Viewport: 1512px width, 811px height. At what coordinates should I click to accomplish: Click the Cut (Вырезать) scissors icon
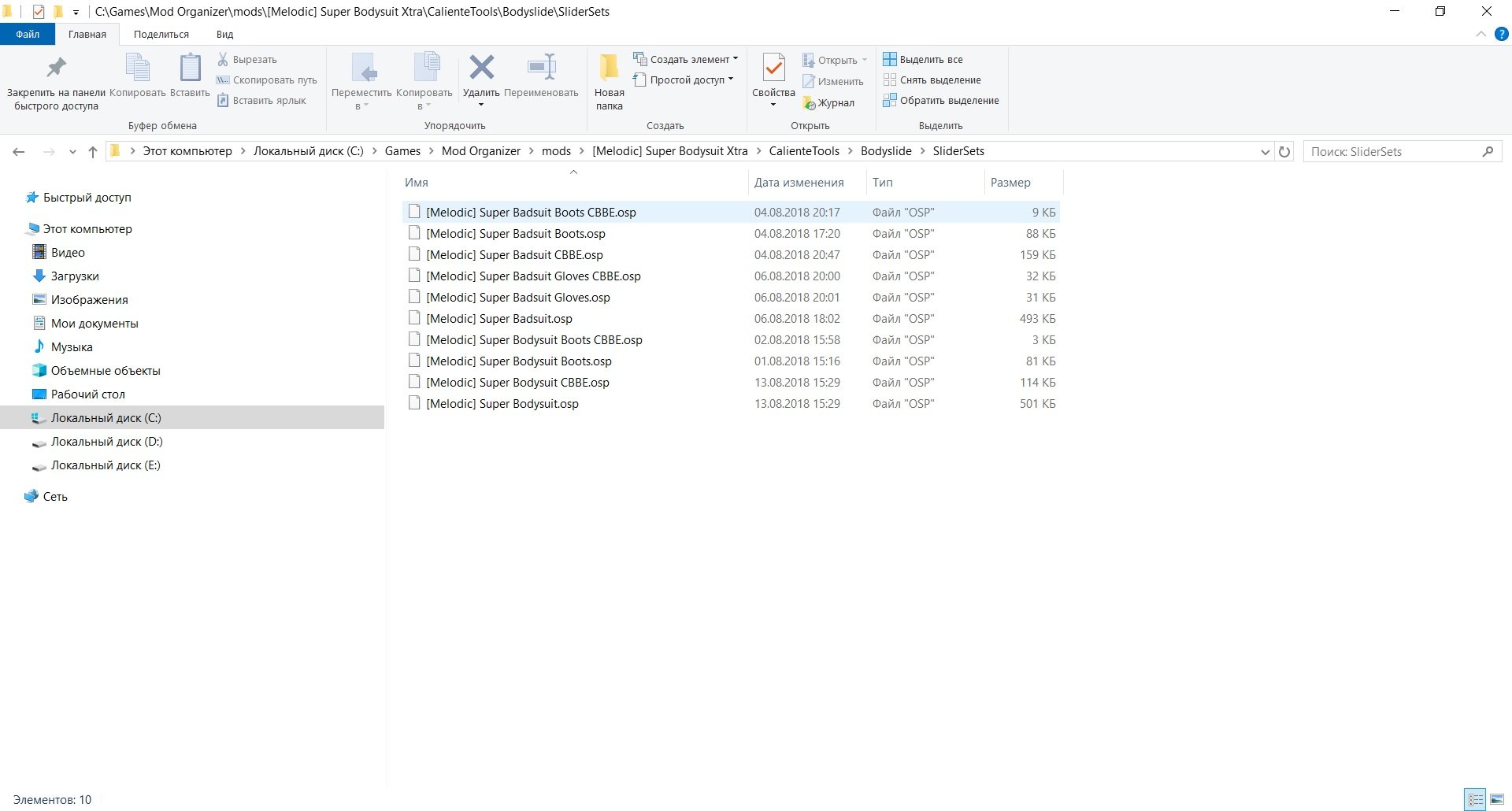[224, 59]
